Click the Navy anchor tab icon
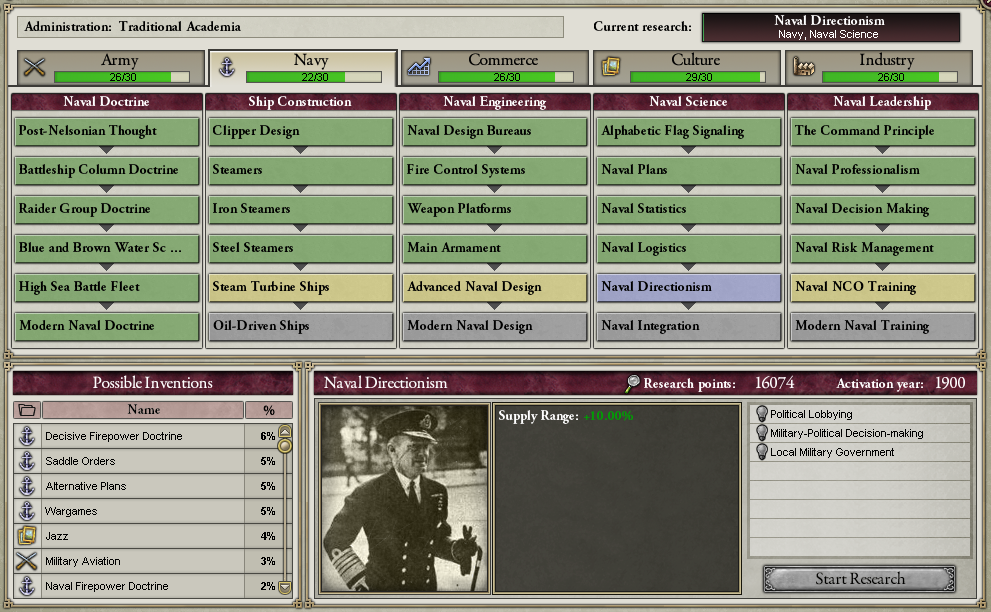991x612 pixels. [226, 66]
